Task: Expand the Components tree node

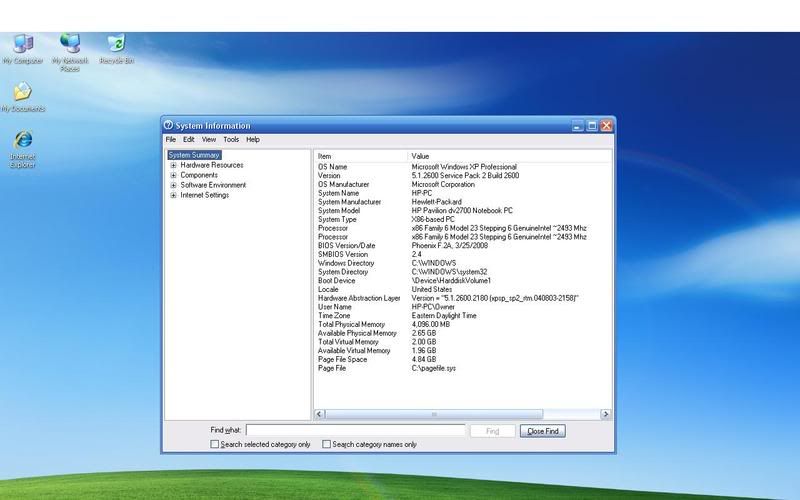Action: [x=173, y=175]
